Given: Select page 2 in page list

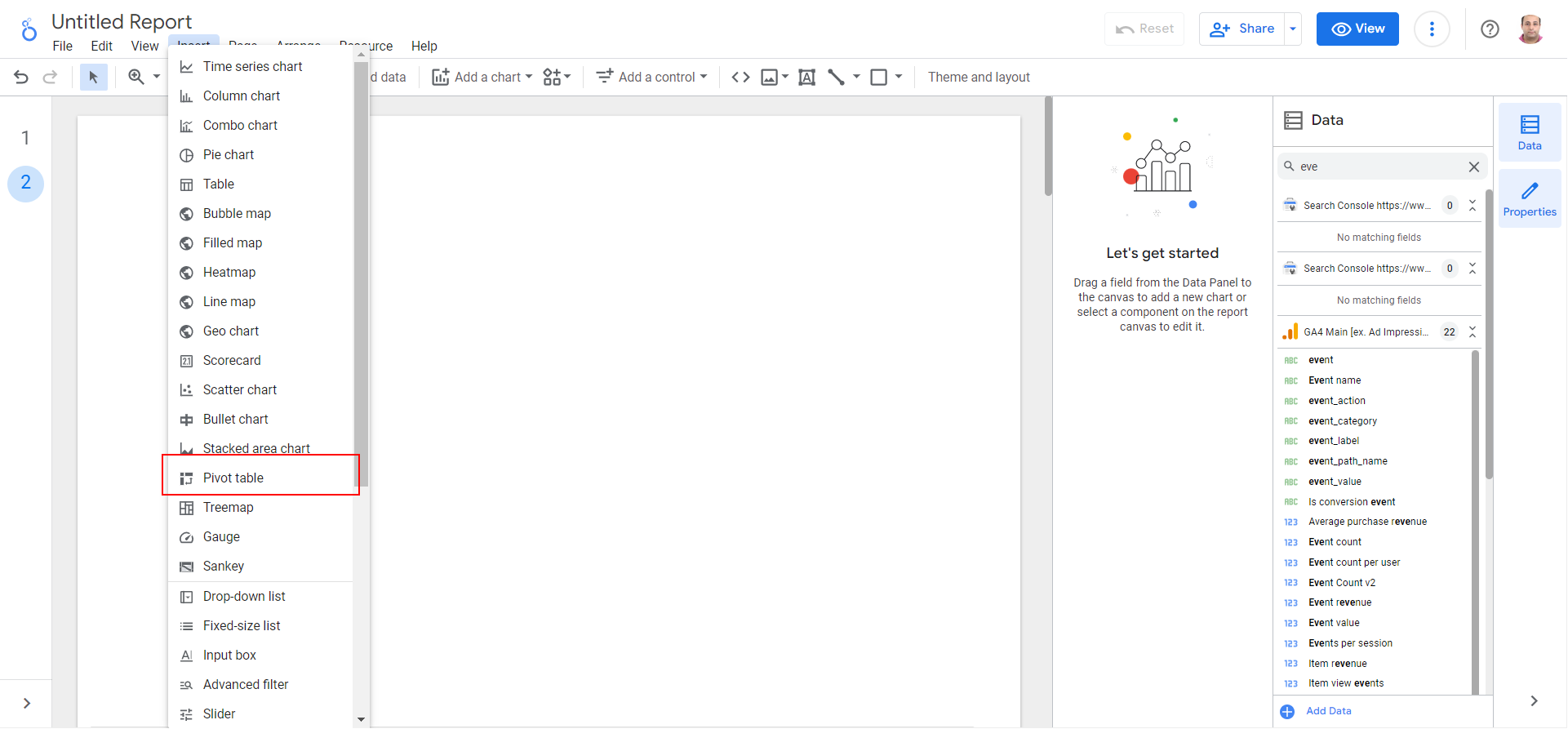Looking at the screenshot, I should pyautogui.click(x=25, y=182).
